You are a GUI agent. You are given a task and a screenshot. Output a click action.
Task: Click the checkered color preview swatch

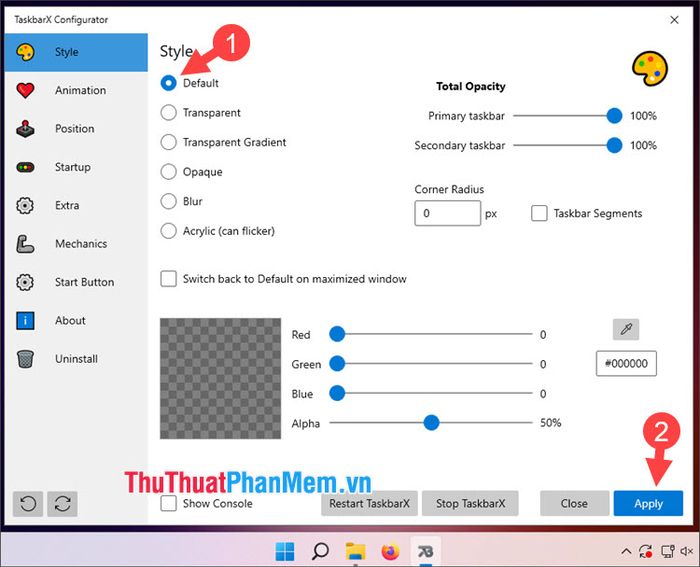(221, 379)
